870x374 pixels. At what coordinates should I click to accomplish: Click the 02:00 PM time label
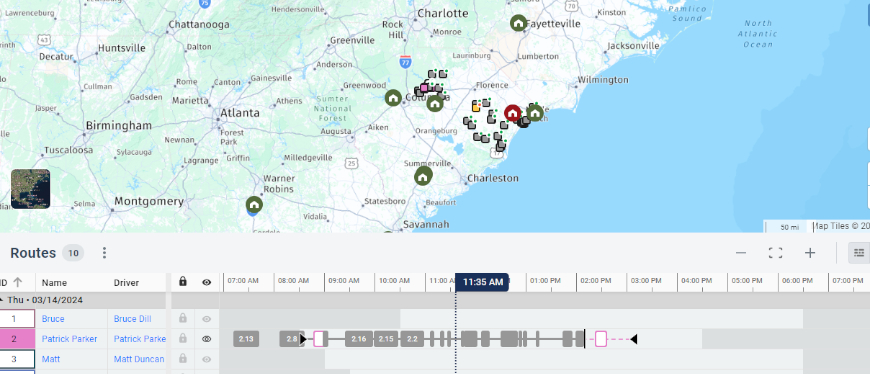(595, 281)
